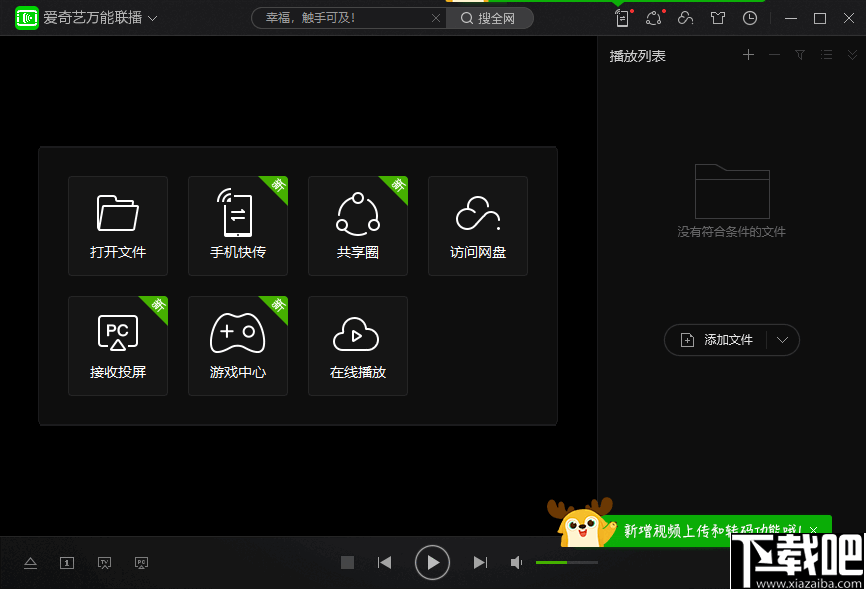The height and width of the screenshot is (589, 866).
Task: Remove item with playlist minus icon
Action: 774,55
